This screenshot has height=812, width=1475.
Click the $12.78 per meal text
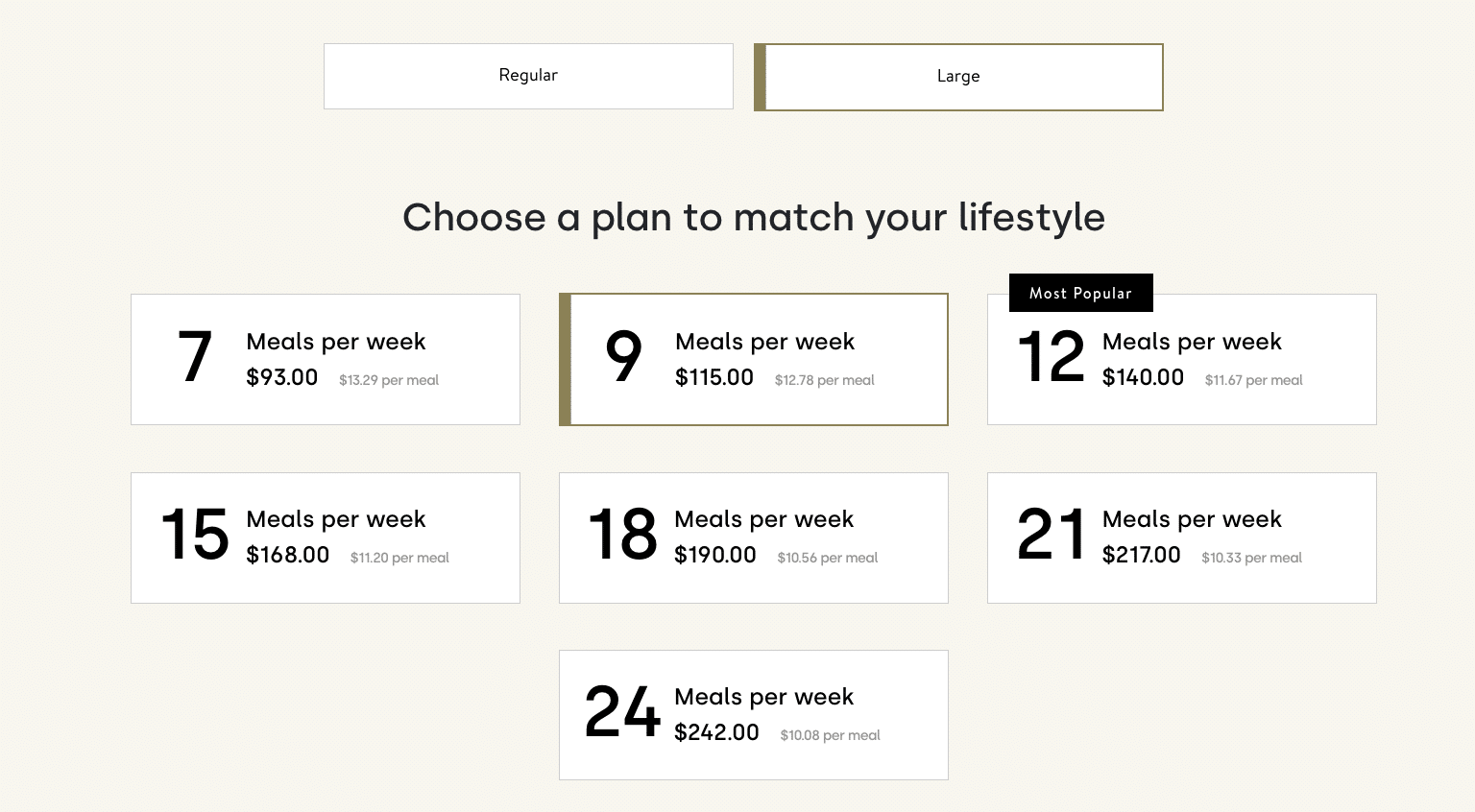pos(824,380)
